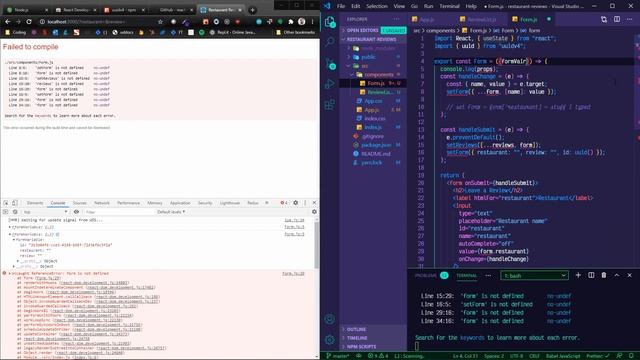
Task: Open the Default levels dropdown in console
Action: (171, 212)
